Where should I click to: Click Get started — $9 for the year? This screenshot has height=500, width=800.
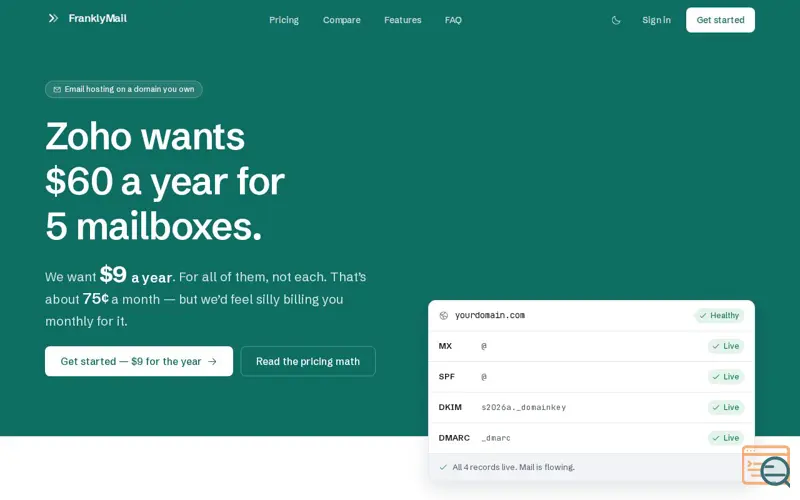(x=139, y=361)
